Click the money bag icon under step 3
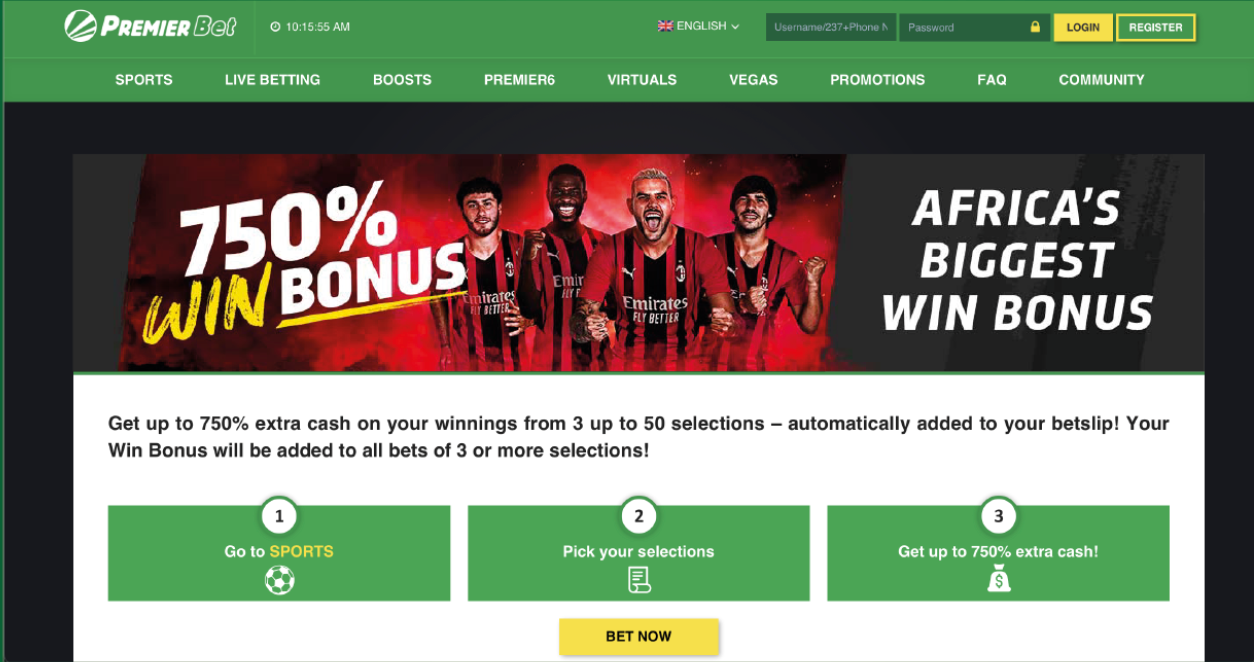 [x=998, y=579]
